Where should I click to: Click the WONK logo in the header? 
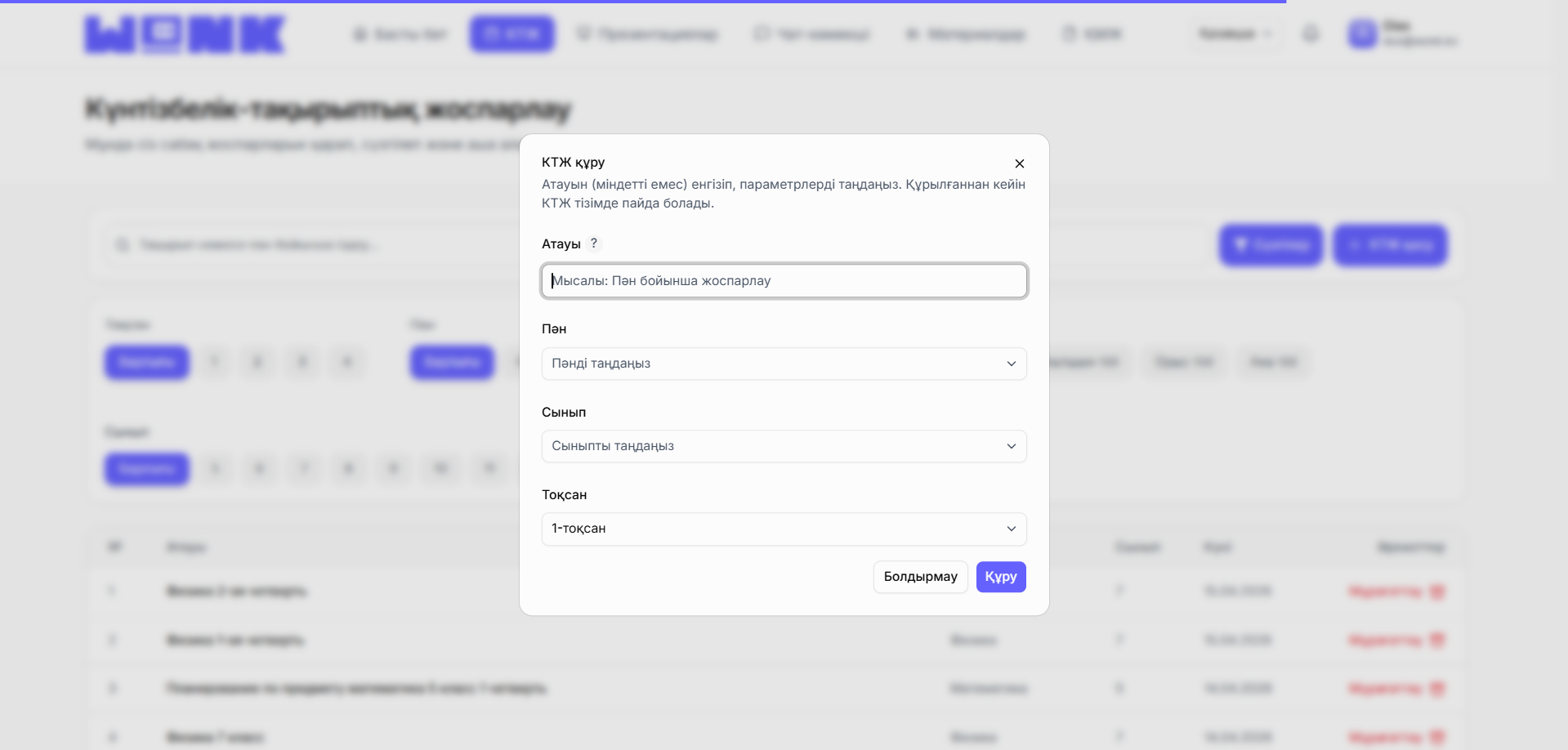pyautogui.click(x=185, y=35)
